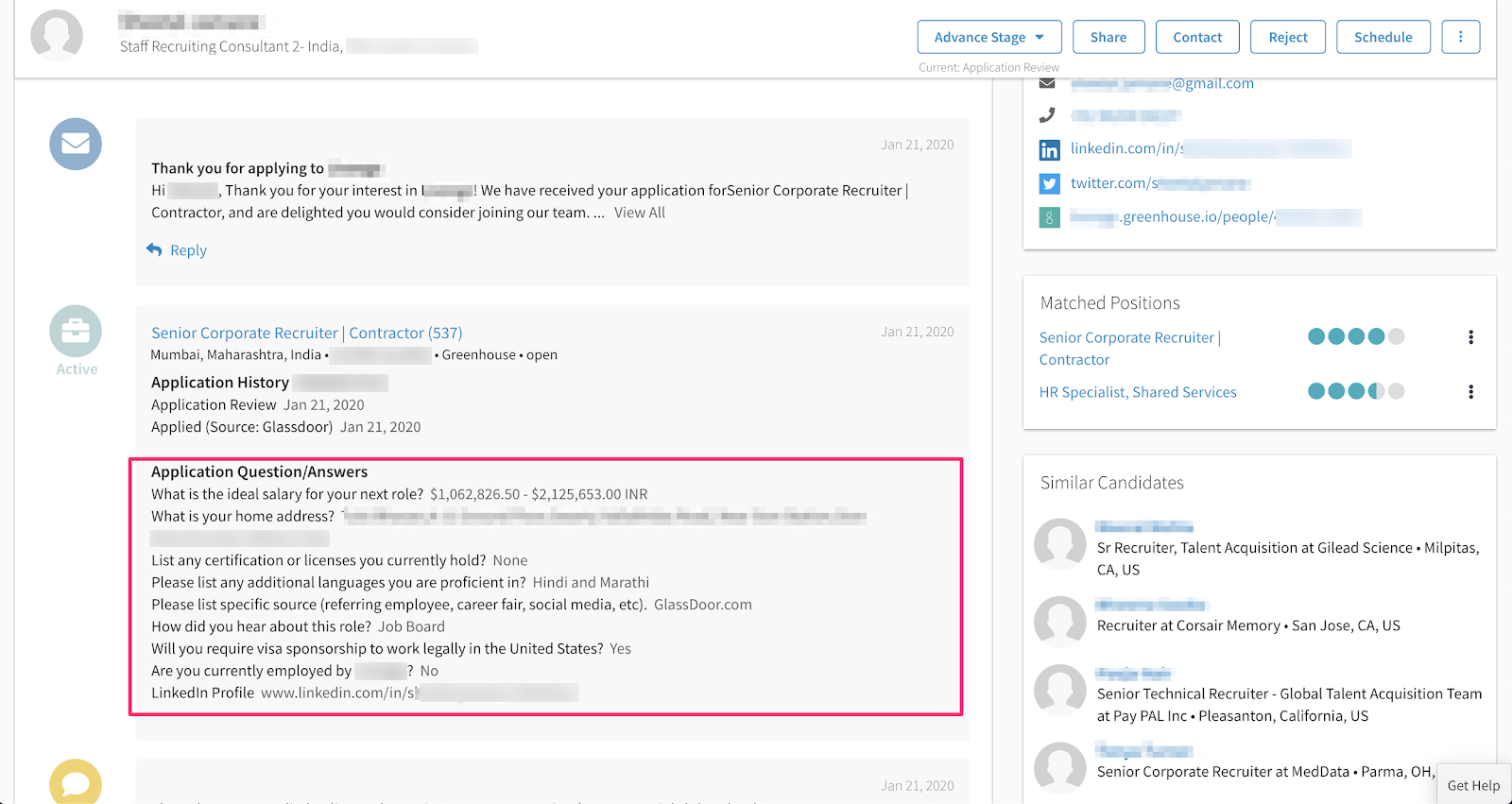Click the Reply link
This screenshot has height=804, width=1512.
point(188,250)
